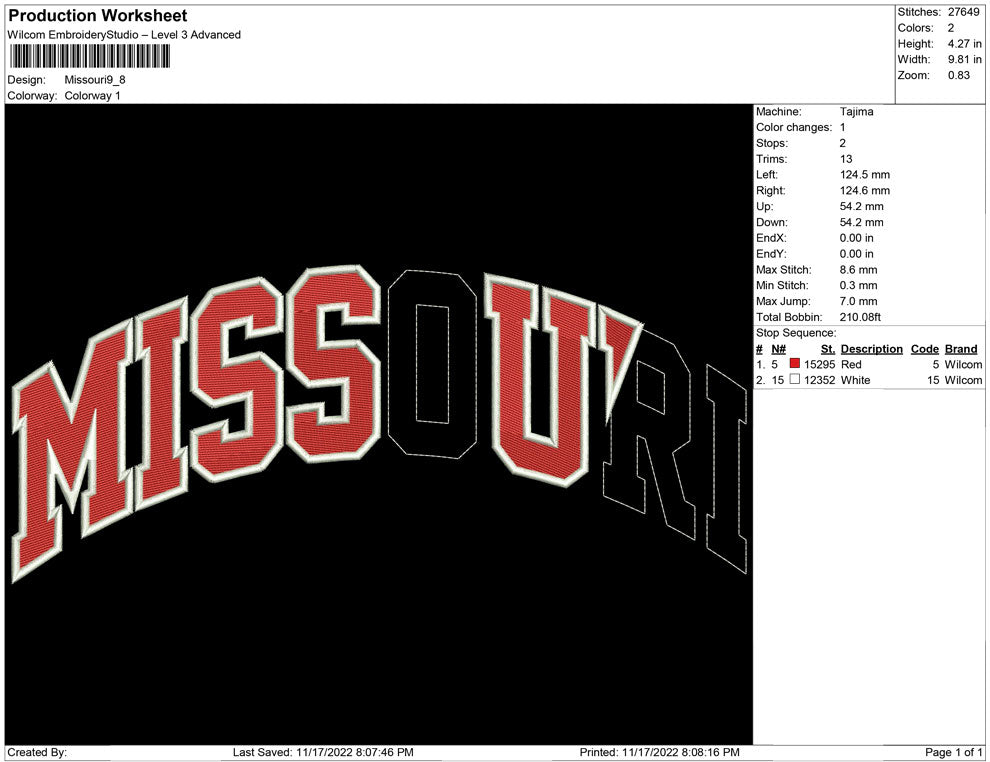990x762 pixels.
Task: Click the White description in stop sequence
Action: pos(855,380)
